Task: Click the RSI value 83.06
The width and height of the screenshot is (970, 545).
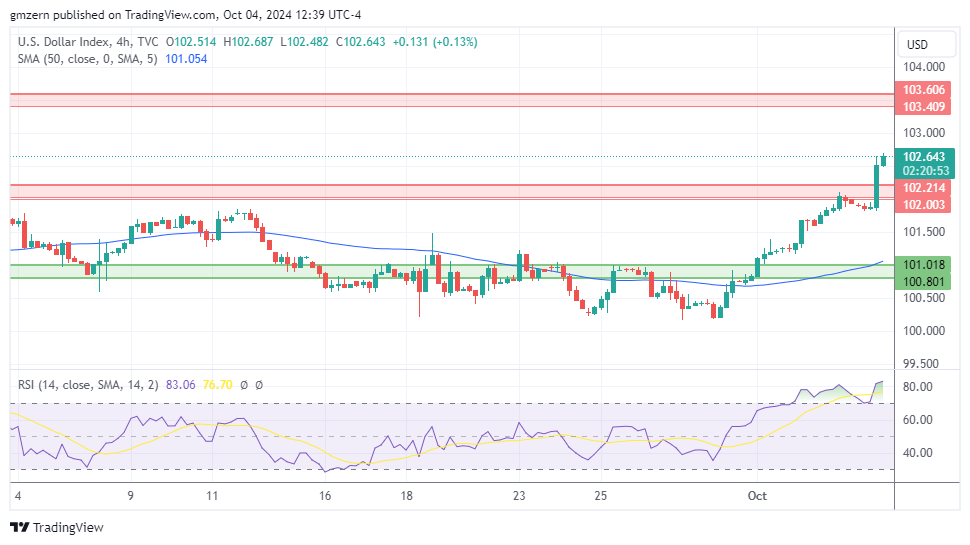Action: pyautogui.click(x=181, y=385)
